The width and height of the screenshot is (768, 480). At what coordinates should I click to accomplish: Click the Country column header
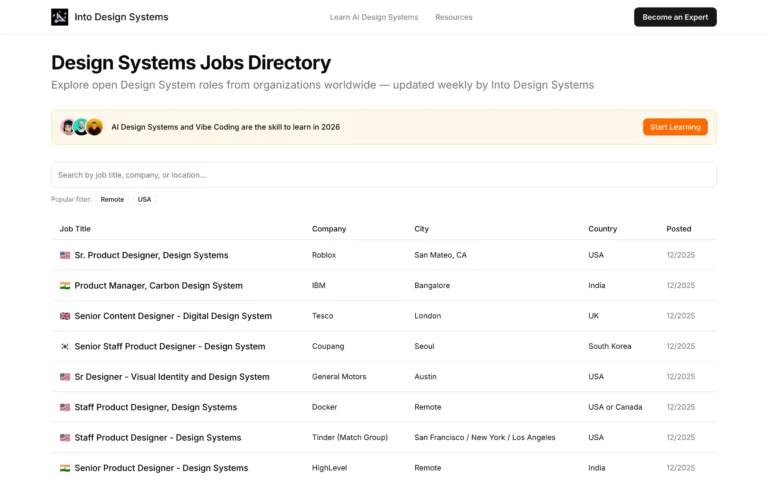pos(602,229)
